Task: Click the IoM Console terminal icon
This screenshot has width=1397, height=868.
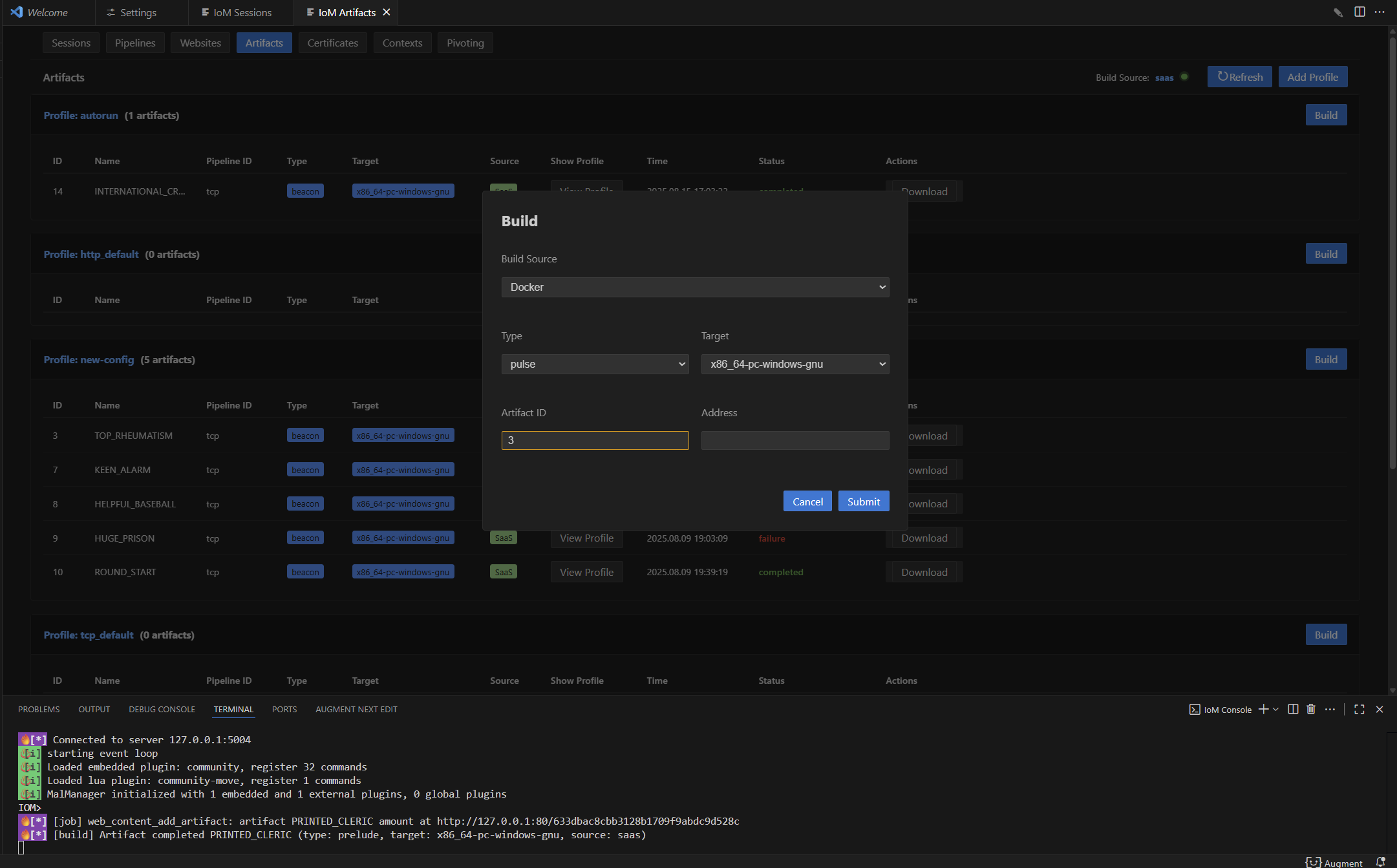Action: (x=1194, y=709)
